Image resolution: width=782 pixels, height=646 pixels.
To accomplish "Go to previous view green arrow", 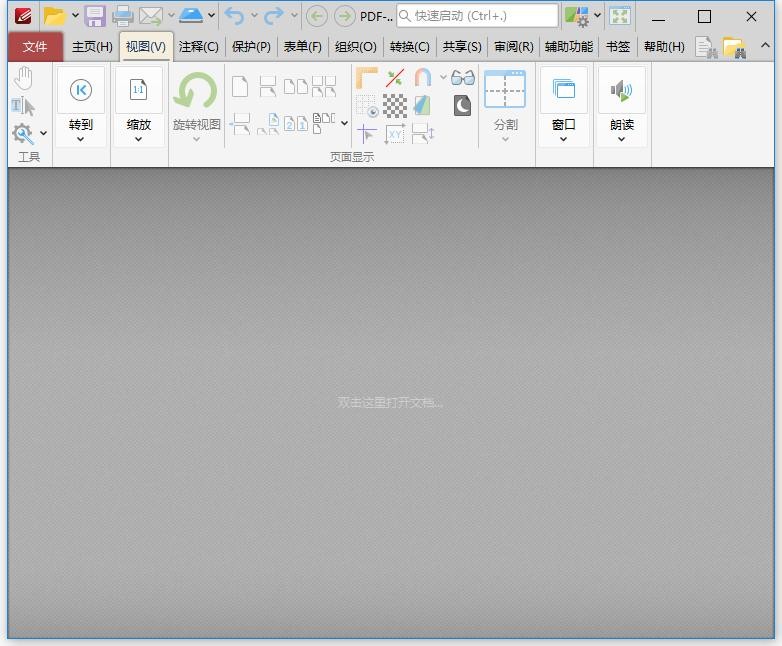I will 316,16.
